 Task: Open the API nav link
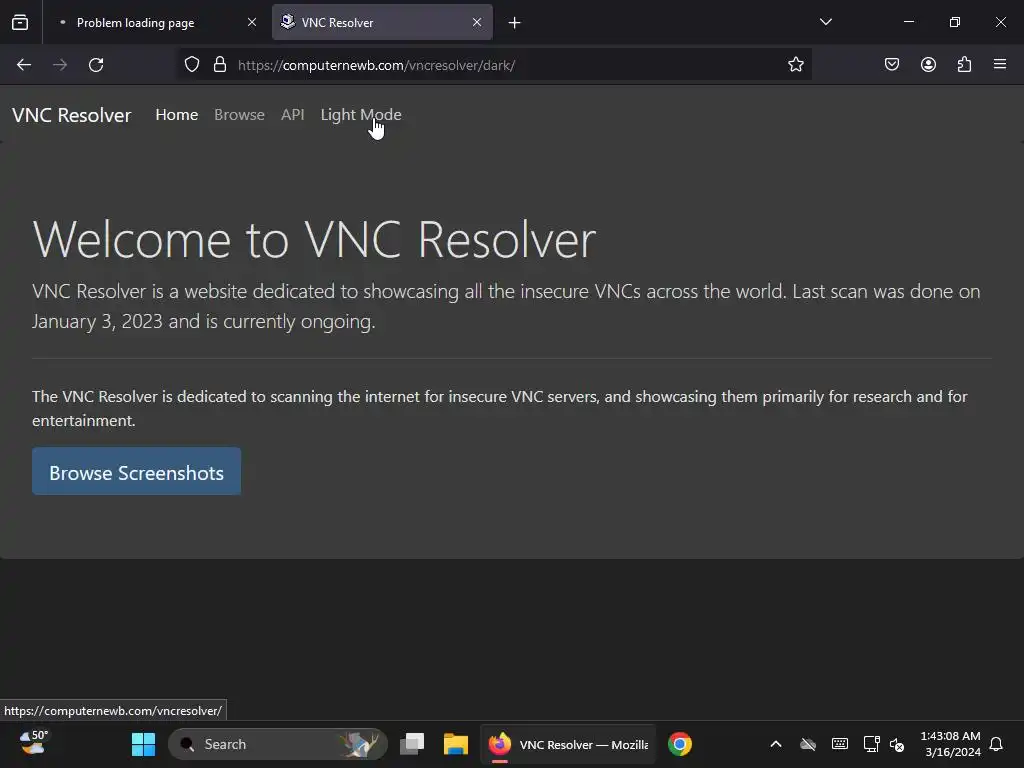[x=293, y=115]
